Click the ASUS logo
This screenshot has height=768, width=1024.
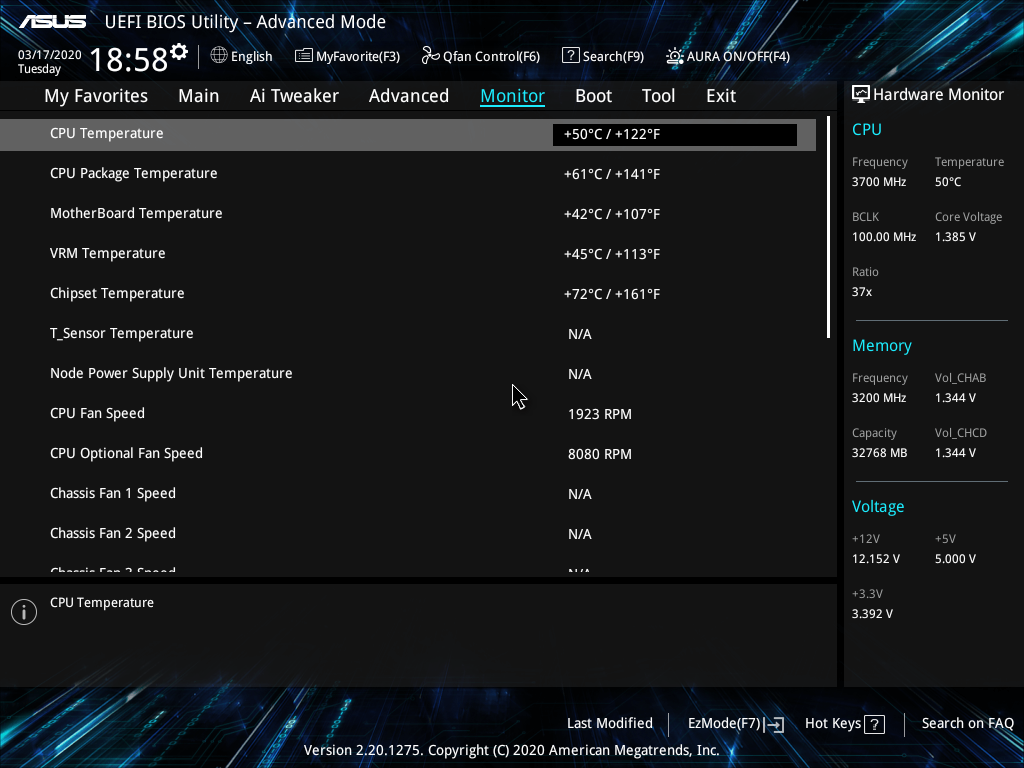(52, 22)
